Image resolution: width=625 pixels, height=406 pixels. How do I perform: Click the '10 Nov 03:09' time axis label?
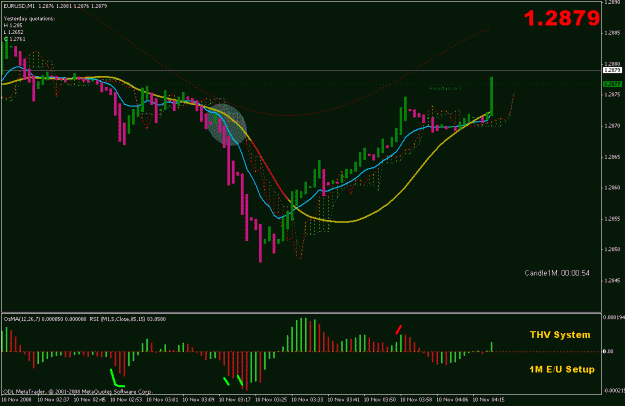[x=199, y=400]
